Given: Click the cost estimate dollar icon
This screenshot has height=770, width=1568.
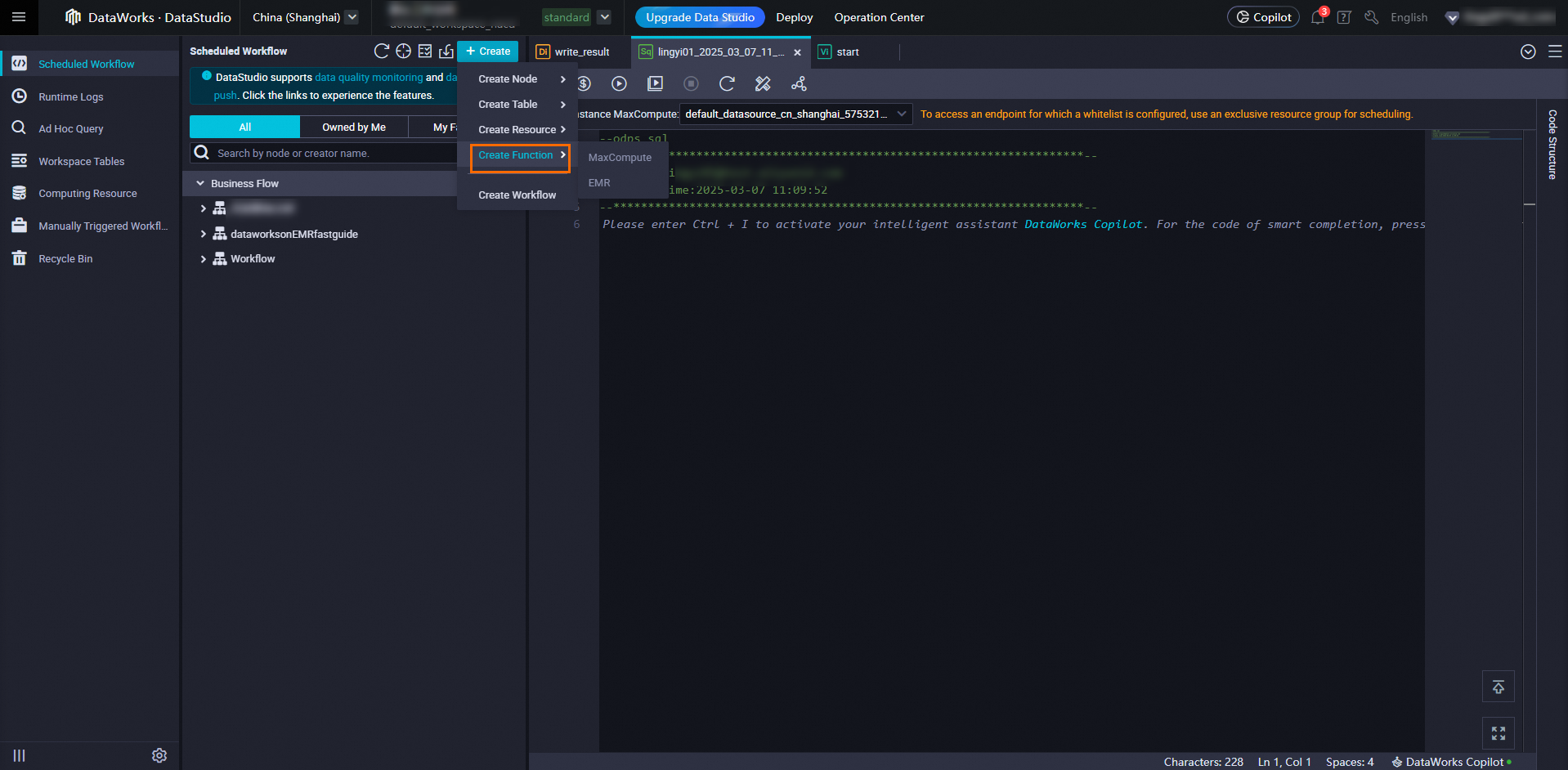Looking at the screenshot, I should pos(584,83).
